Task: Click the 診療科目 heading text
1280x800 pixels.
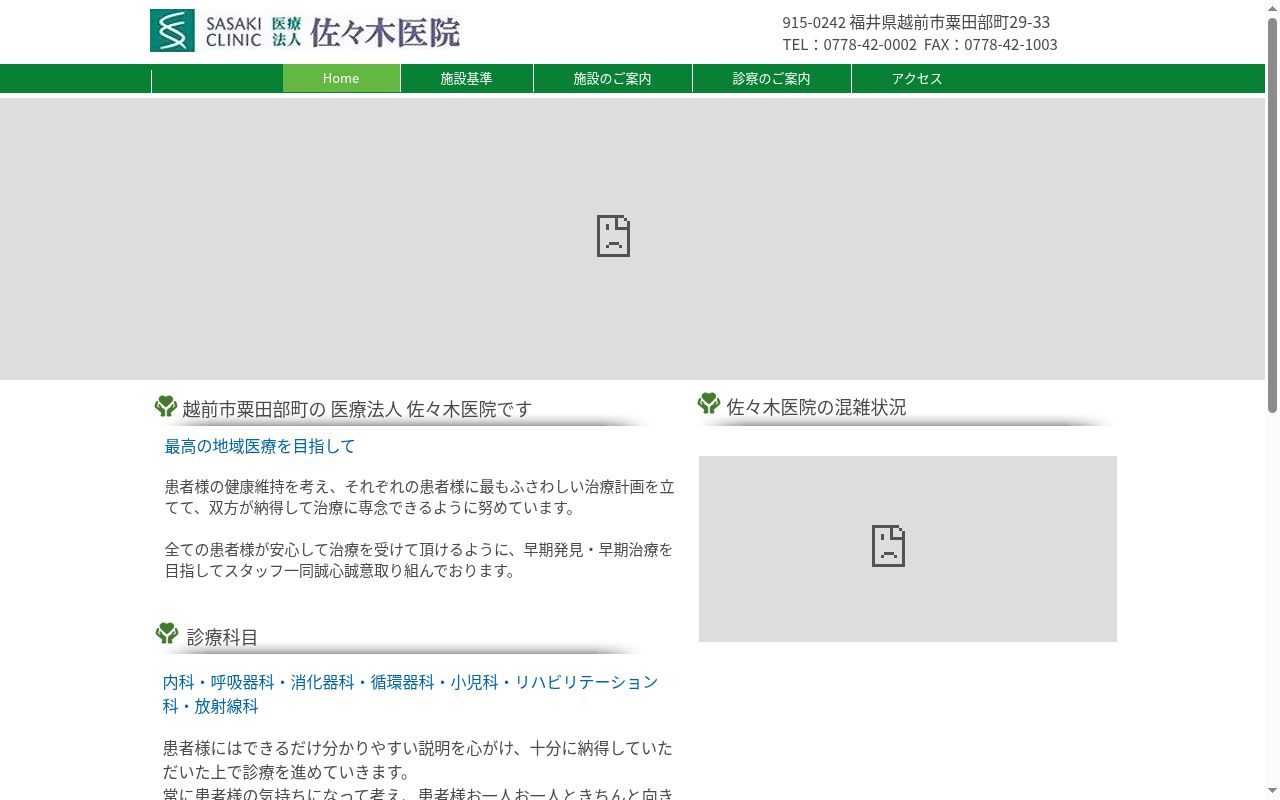Action: [222, 637]
